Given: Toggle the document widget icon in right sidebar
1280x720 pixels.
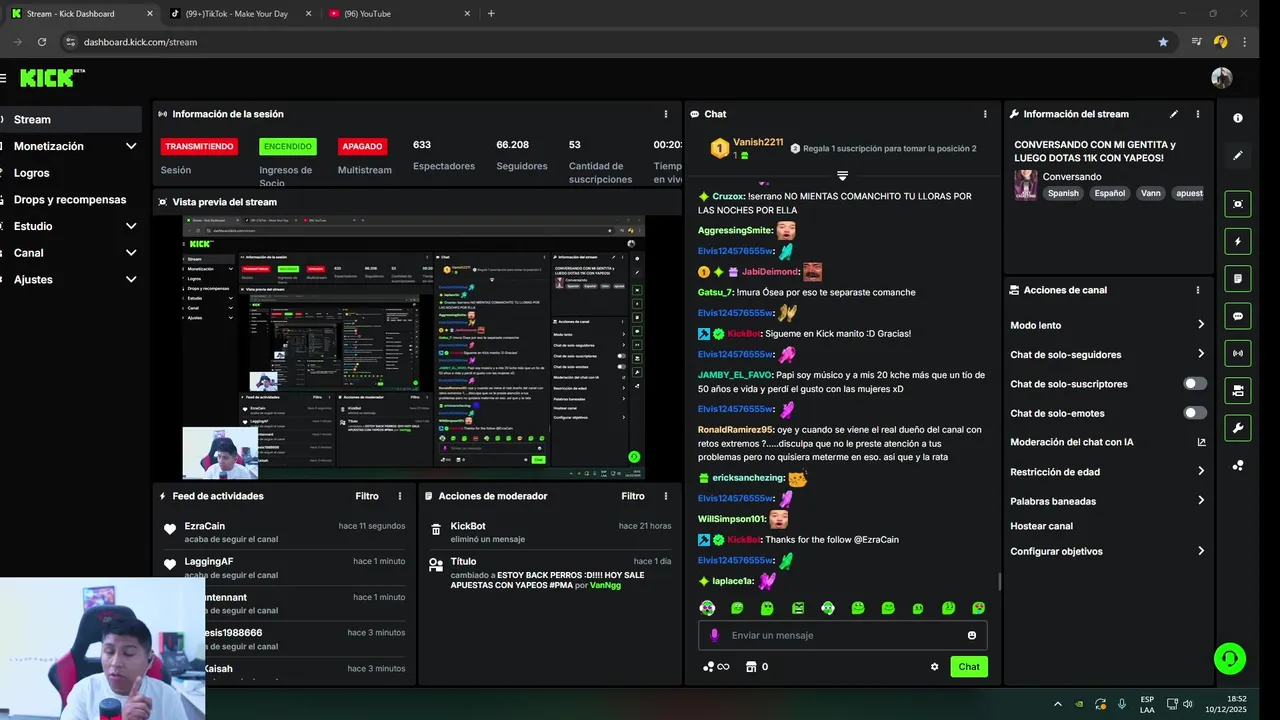Looking at the screenshot, I should (x=1238, y=278).
